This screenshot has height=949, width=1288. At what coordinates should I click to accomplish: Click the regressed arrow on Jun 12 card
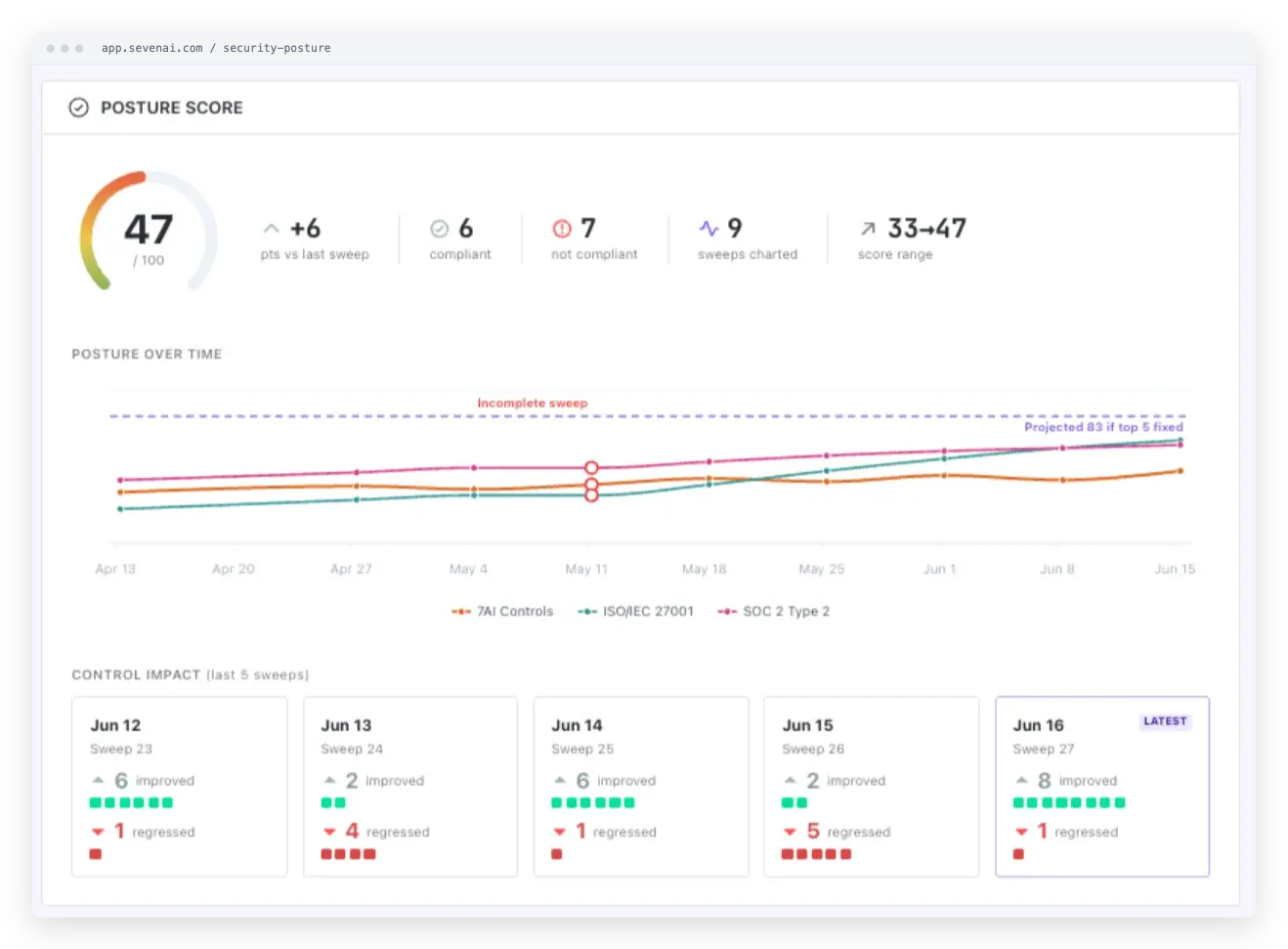click(98, 832)
